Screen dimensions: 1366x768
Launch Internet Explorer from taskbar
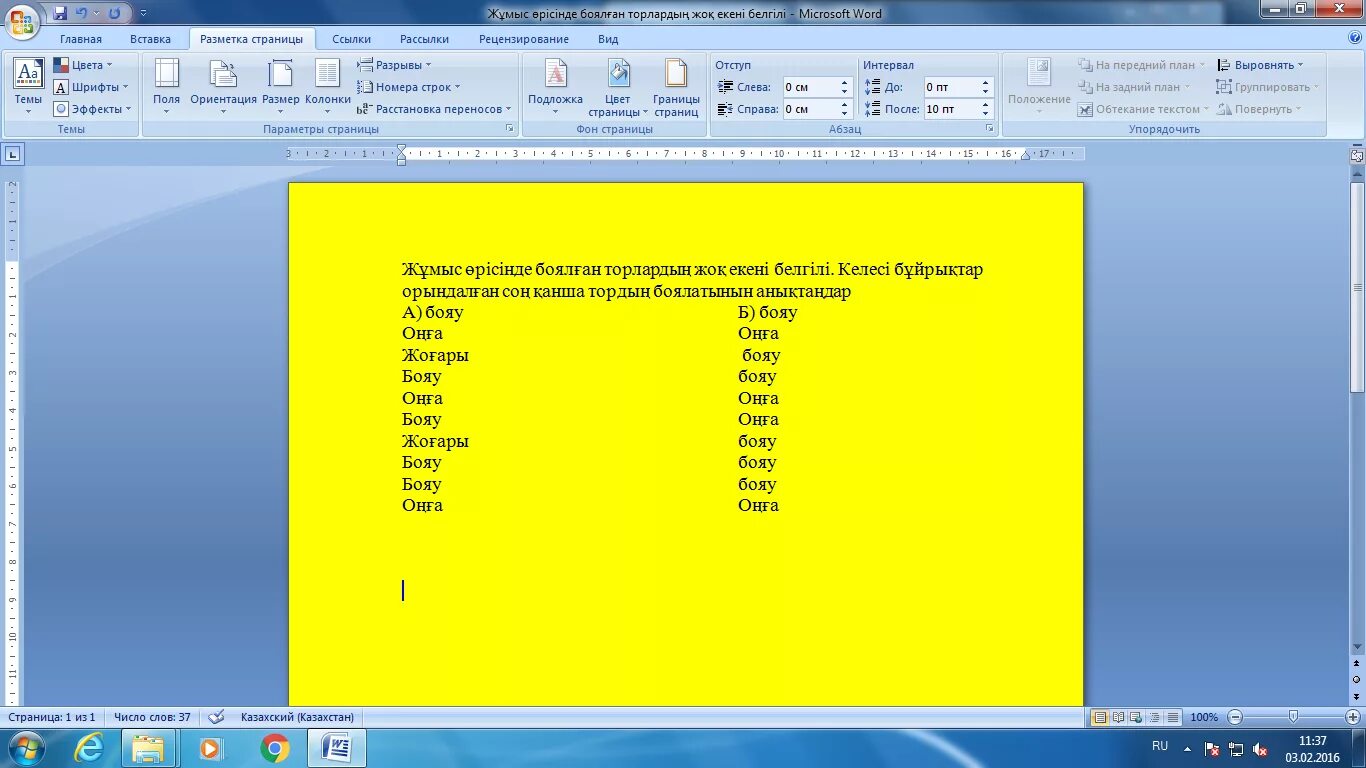pyautogui.click(x=90, y=748)
